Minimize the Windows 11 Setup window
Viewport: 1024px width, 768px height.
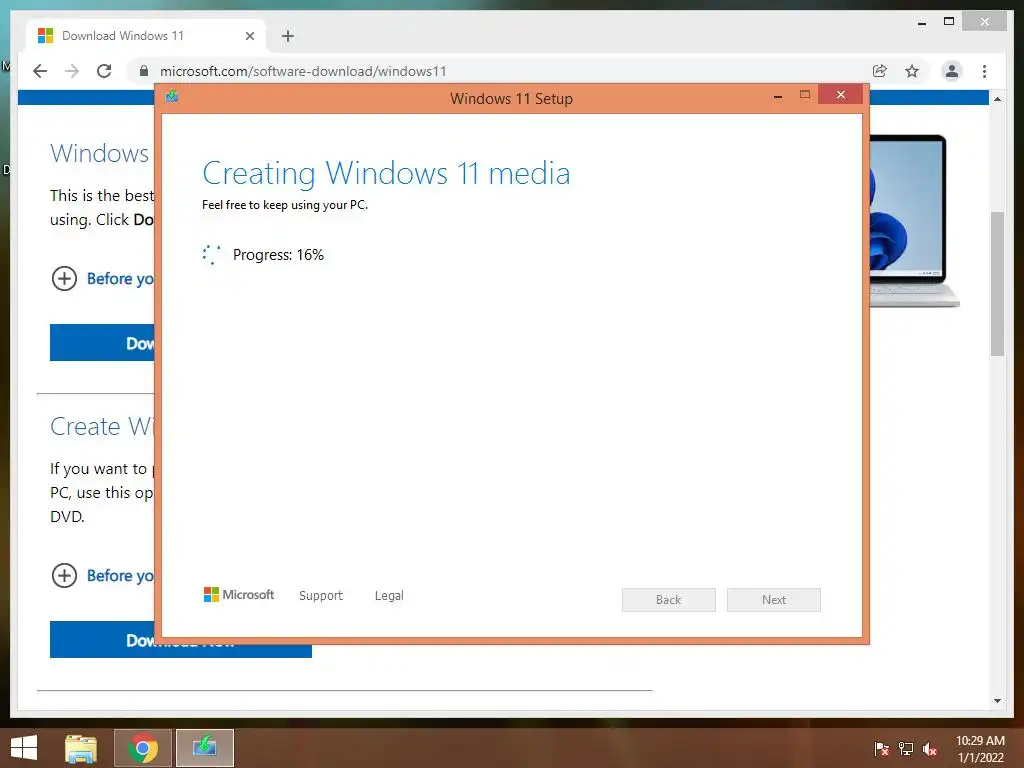(x=778, y=96)
